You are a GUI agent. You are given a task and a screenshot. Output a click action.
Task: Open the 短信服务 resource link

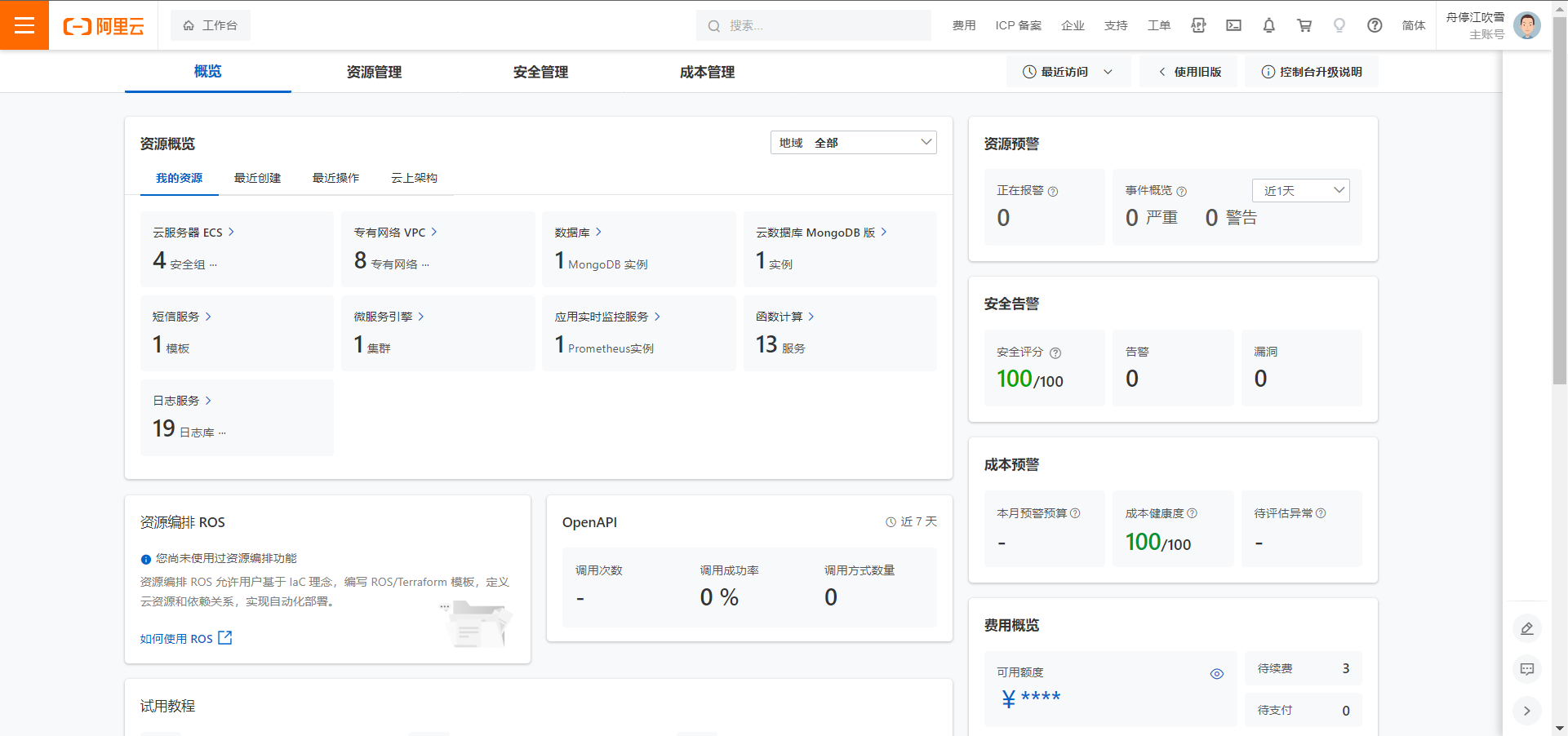click(x=182, y=317)
